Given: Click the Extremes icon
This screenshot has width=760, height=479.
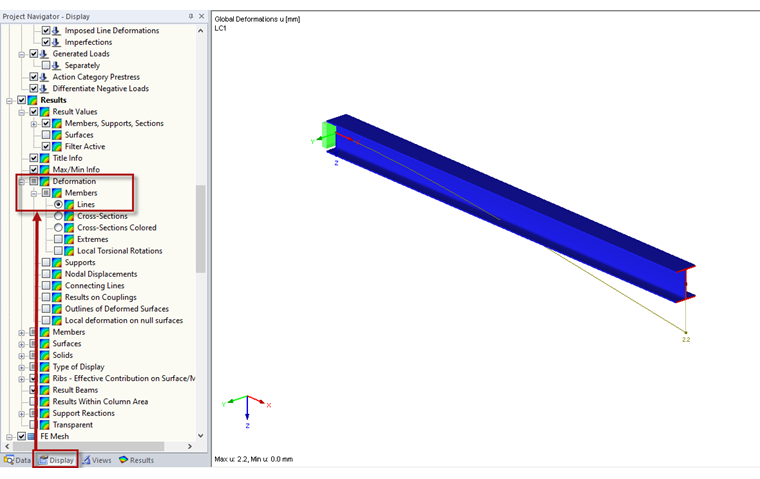Looking at the screenshot, I should tap(69, 240).
